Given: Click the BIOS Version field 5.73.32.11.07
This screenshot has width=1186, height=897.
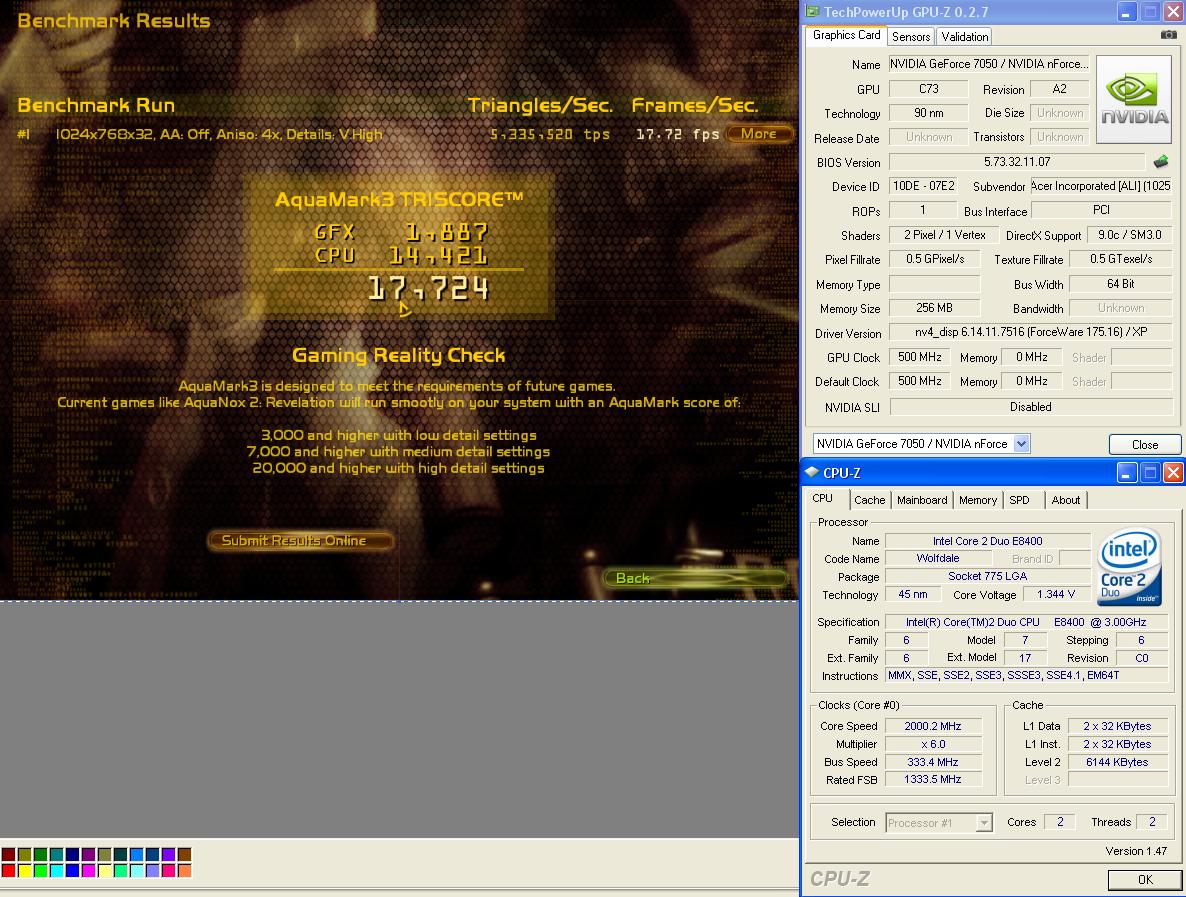Looking at the screenshot, I should [x=1017, y=162].
